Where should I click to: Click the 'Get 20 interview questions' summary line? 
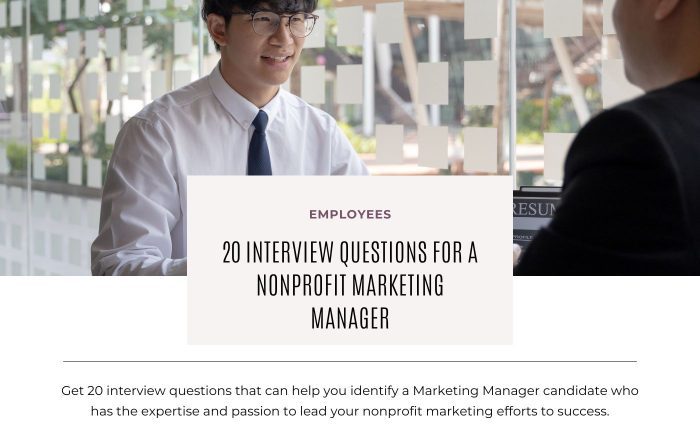[x=350, y=391]
